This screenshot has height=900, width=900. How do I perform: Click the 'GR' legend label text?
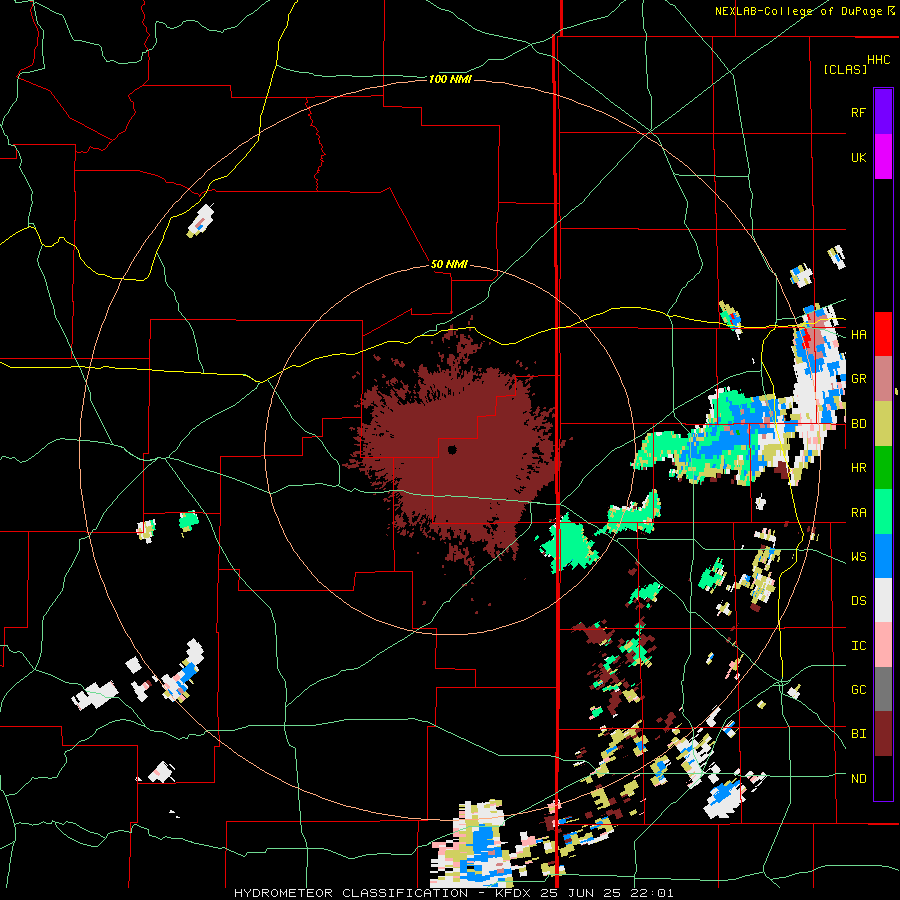coord(858,379)
